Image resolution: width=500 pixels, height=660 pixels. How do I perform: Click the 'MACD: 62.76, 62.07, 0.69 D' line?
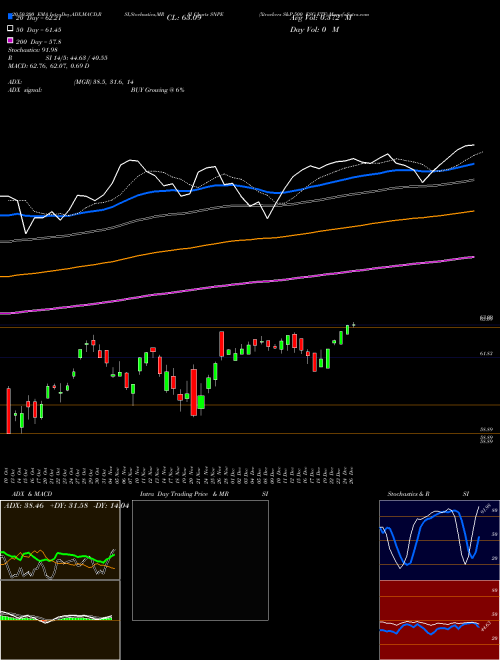(x=49, y=66)
